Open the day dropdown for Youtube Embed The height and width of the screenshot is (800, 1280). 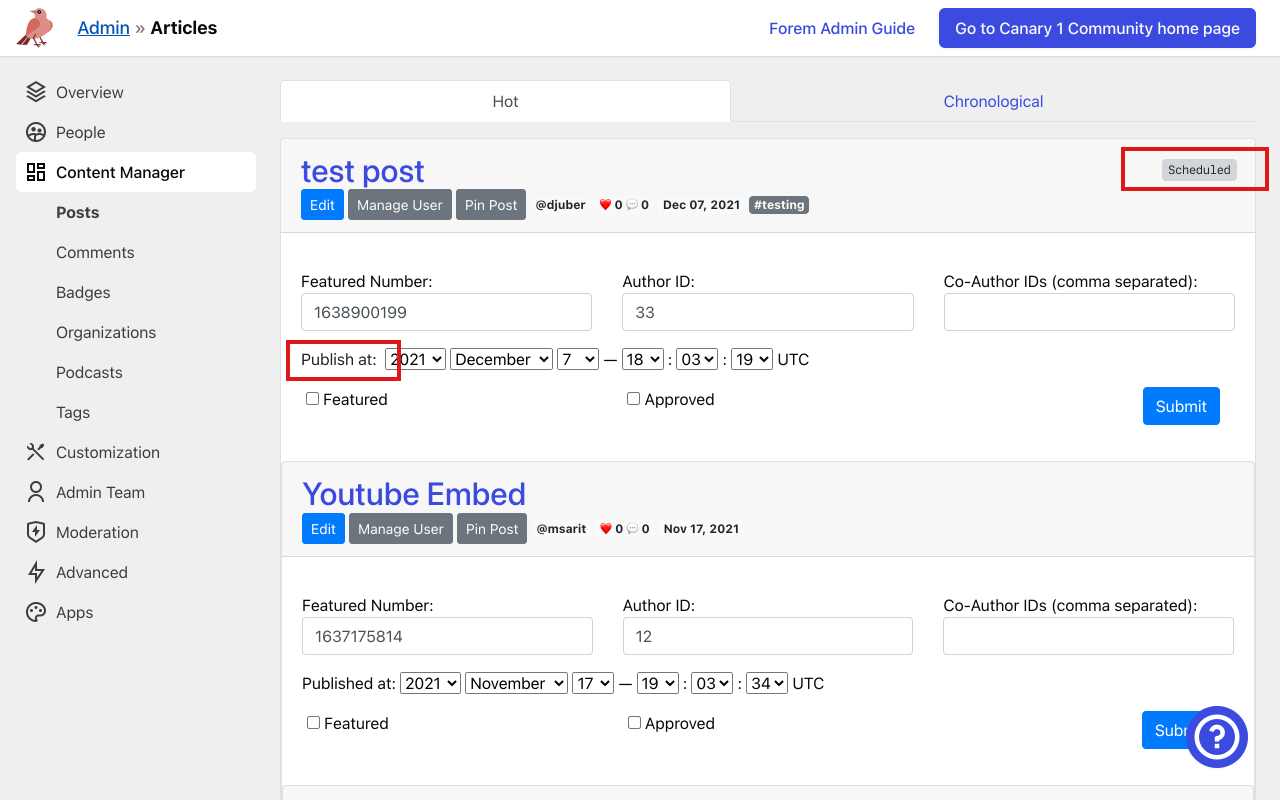(593, 683)
